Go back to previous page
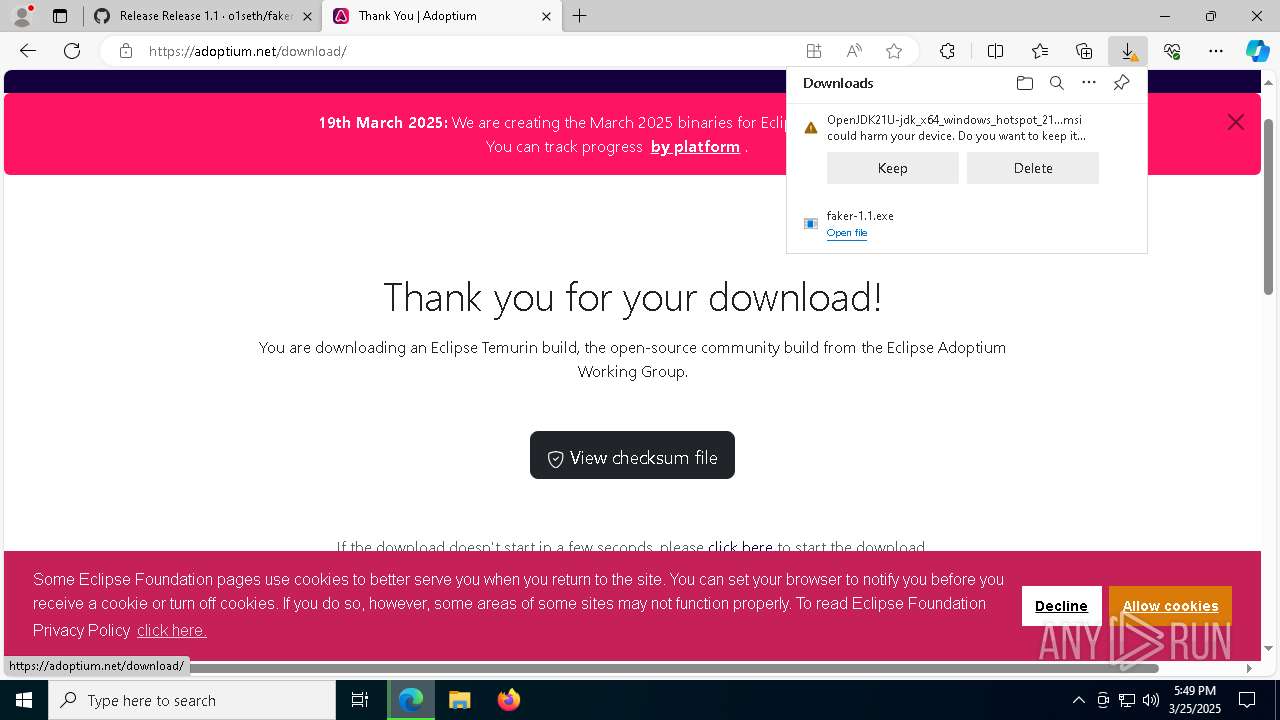This screenshot has height=720, width=1280. (x=28, y=51)
